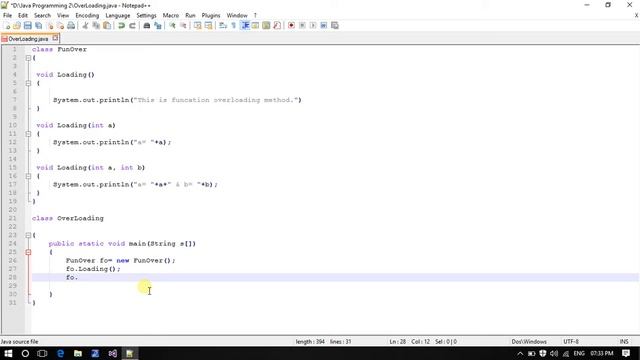Show the Document Map panel icon
640x360 pixels.
266,25
